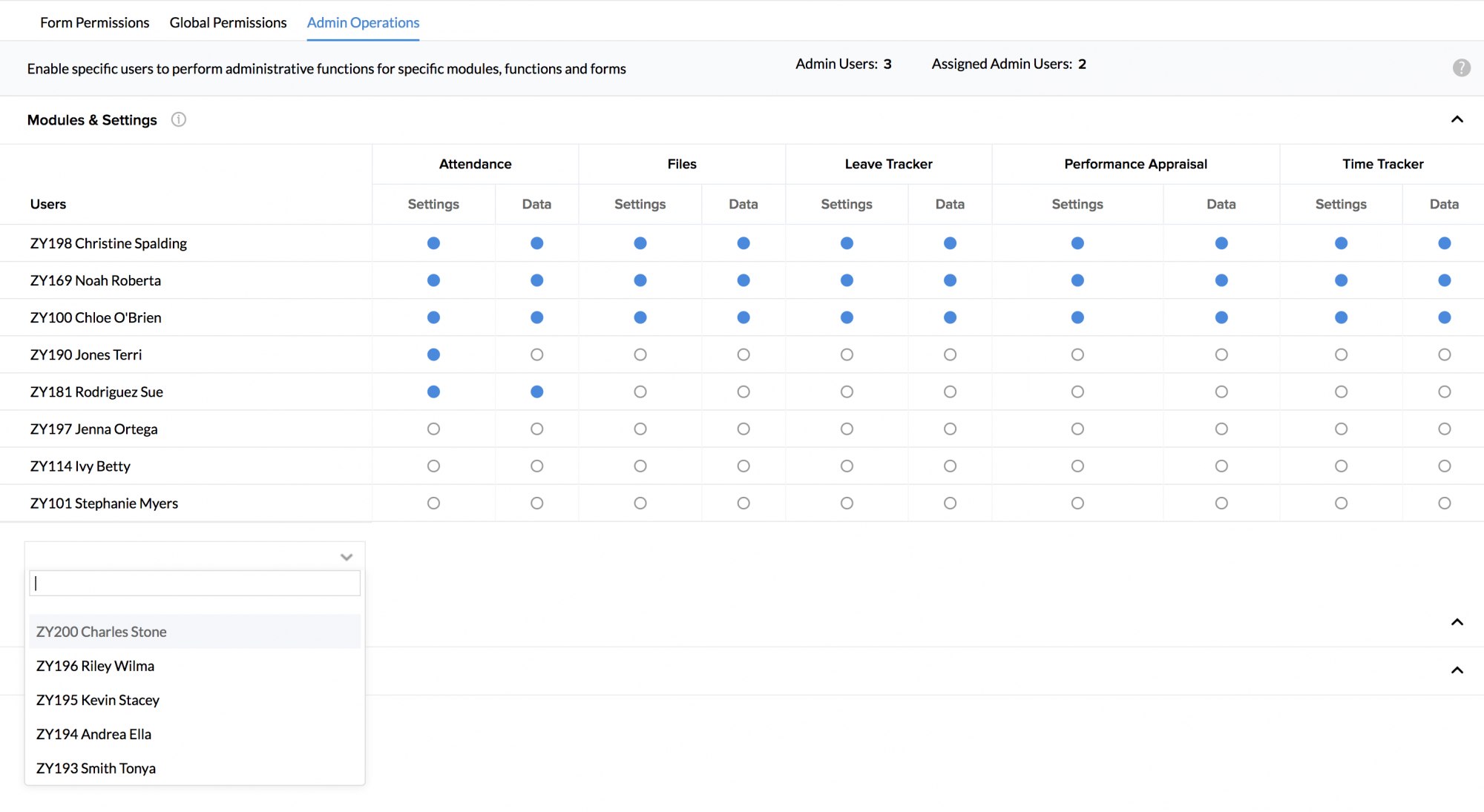Open the user selection dropdown arrow
The height and width of the screenshot is (812, 1484).
click(346, 557)
